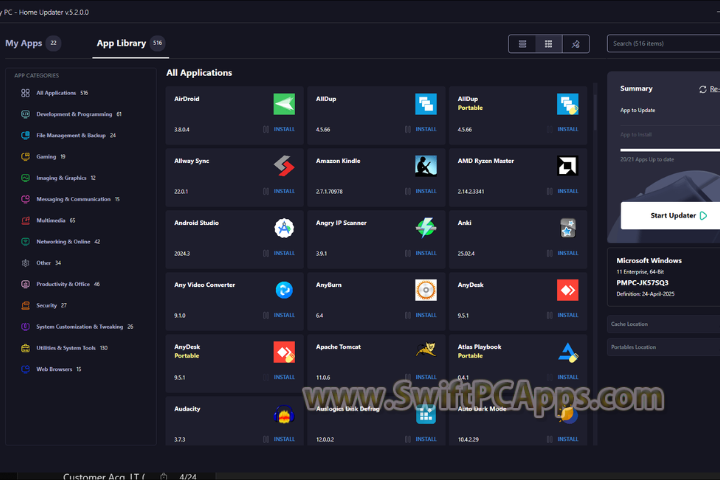Click the Angry IP Scanner icon
The image size is (720, 480).
[426, 228]
